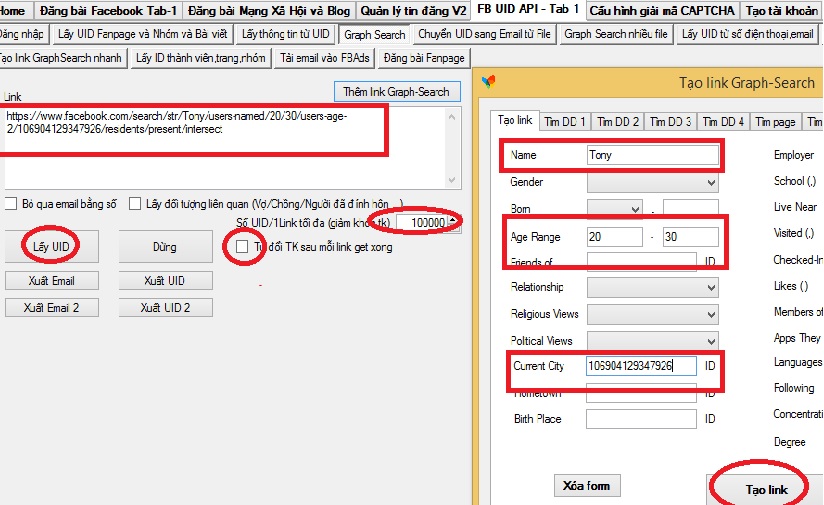Switch to Tìm DD 3 tab

coord(670,122)
